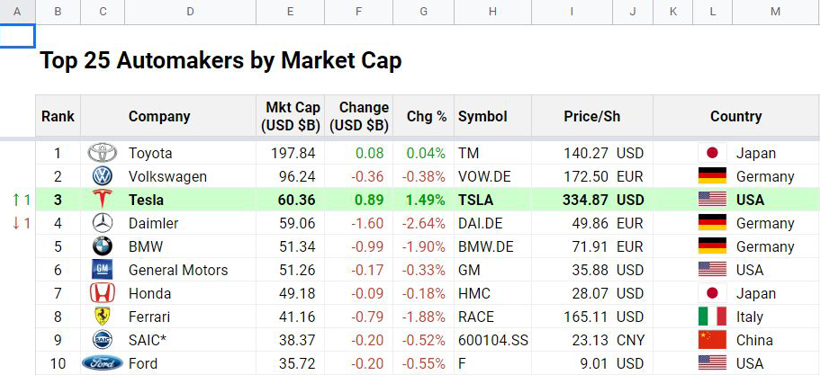
Task: Select the red Tesla logo
Action: coord(102,199)
